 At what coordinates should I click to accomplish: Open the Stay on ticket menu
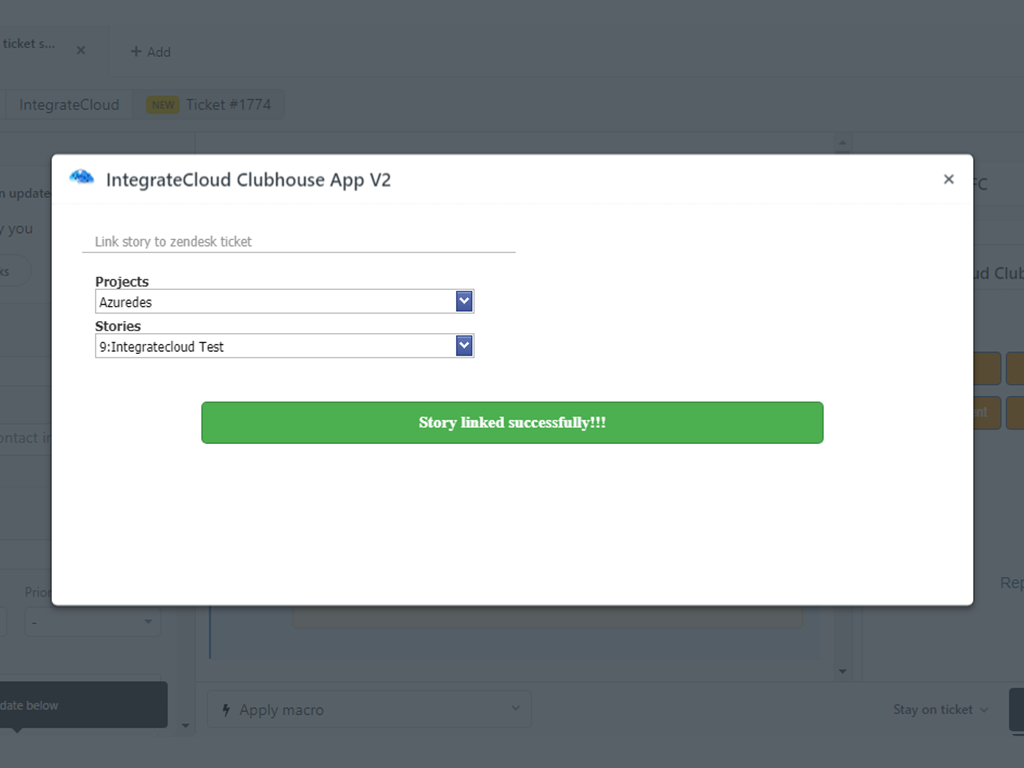tap(940, 709)
